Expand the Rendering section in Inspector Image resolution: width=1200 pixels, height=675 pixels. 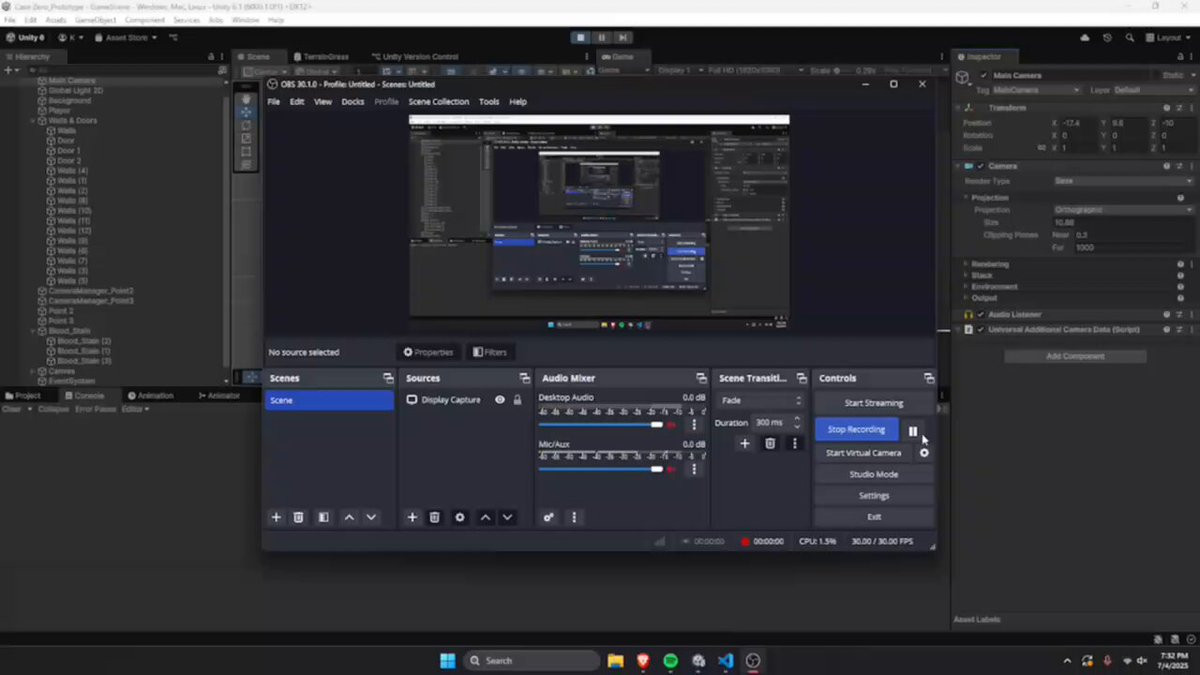[x=990, y=264]
